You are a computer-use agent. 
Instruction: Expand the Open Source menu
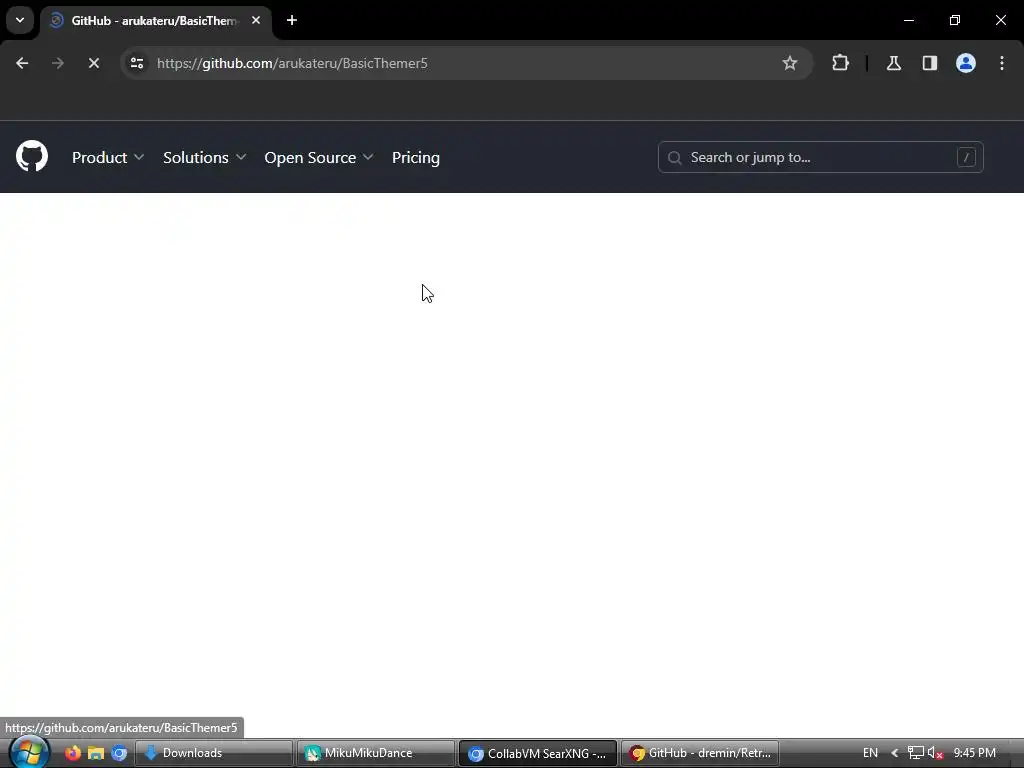click(x=319, y=157)
